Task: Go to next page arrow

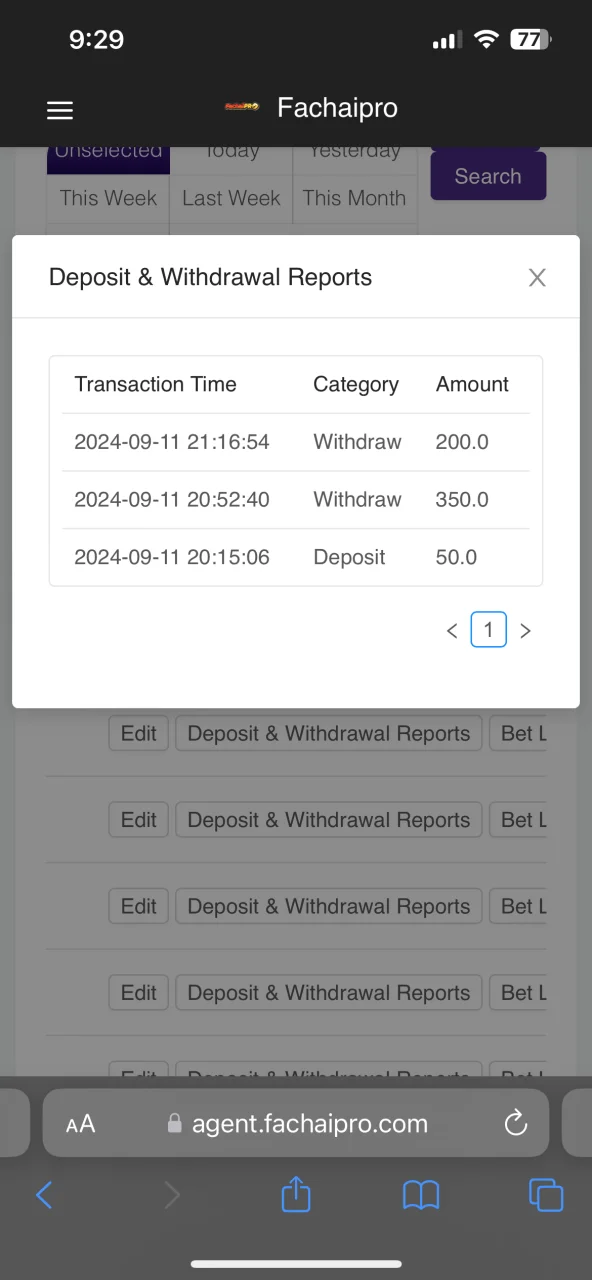Action: (525, 630)
